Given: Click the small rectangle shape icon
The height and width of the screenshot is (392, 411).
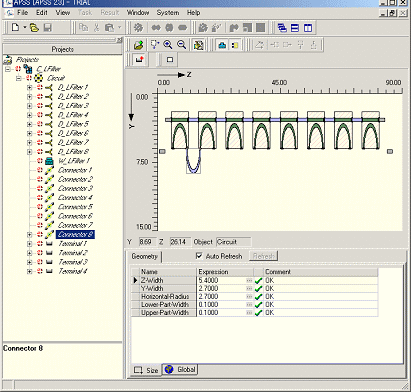Looking at the screenshot, I should click(x=170, y=60).
